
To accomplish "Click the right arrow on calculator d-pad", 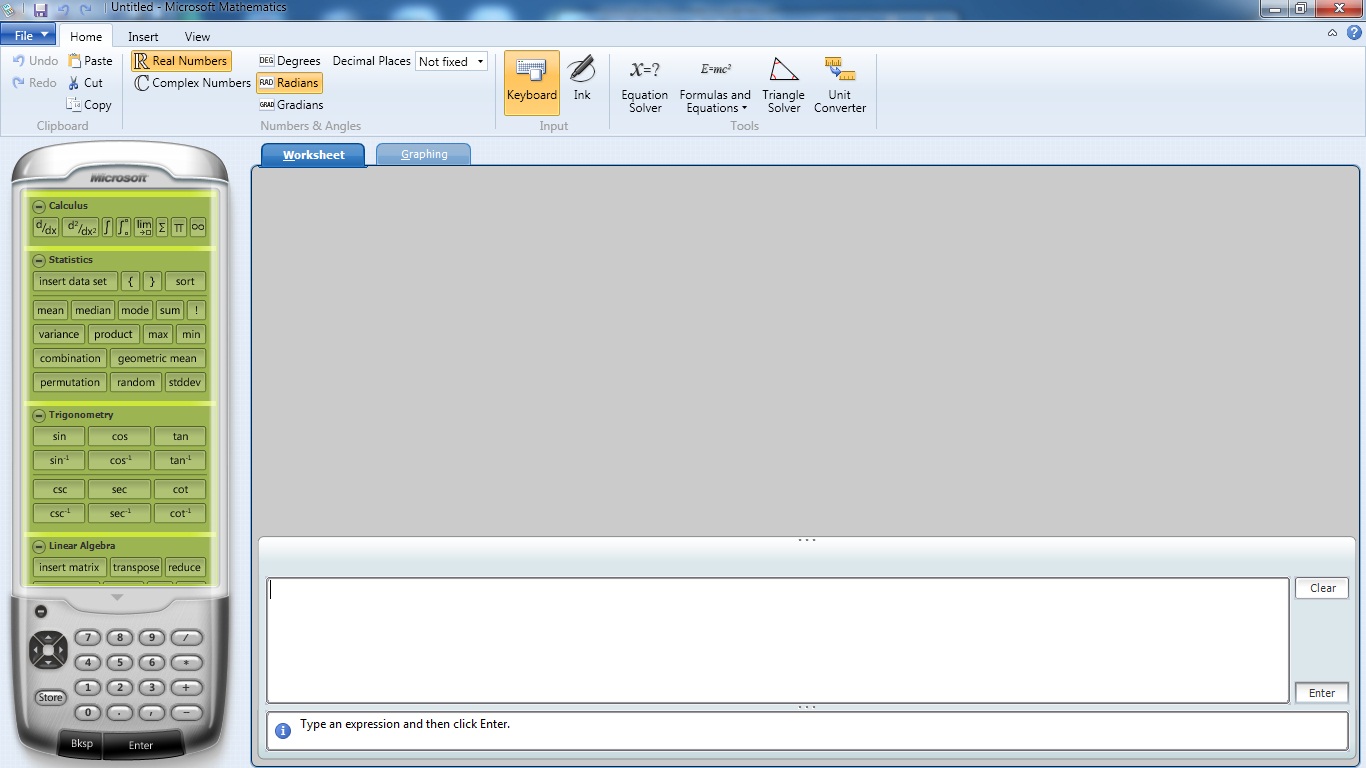I will pos(61,651).
